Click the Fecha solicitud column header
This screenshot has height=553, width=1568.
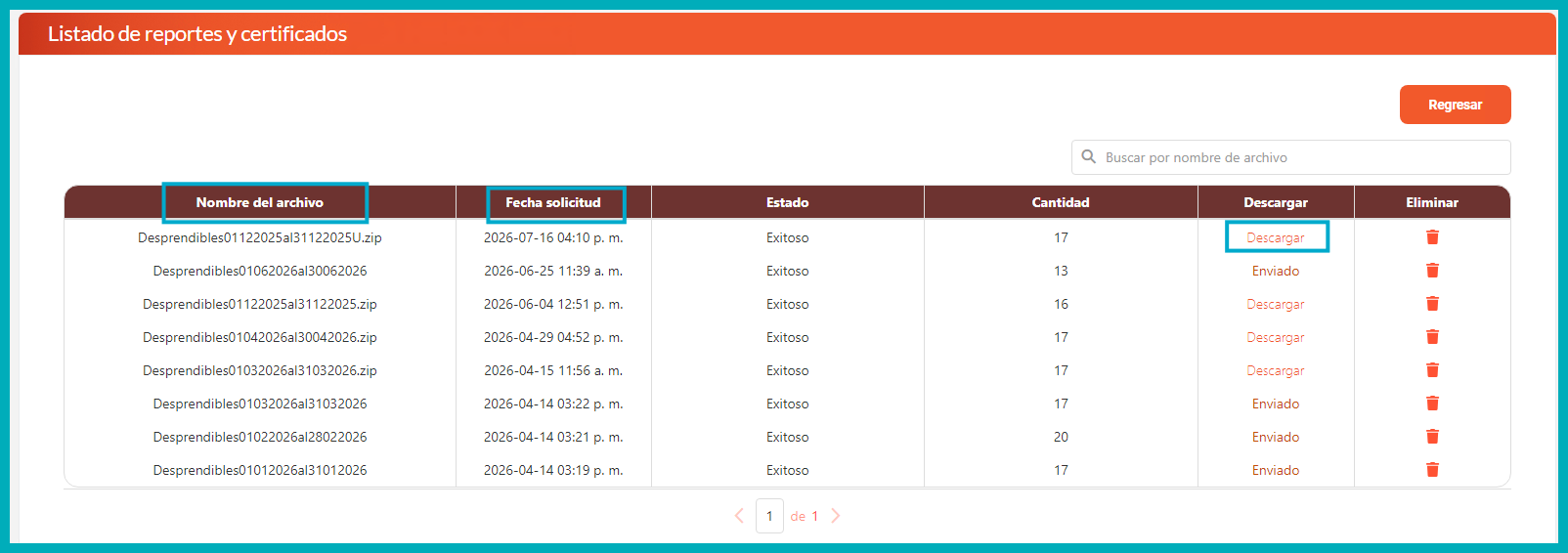coord(553,202)
